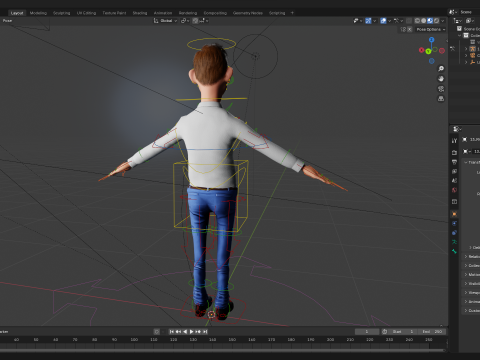This screenshot has height=360, width=480.
Task: Select the Zoom viewport navigation icon
Action: [x=441, y=69]
